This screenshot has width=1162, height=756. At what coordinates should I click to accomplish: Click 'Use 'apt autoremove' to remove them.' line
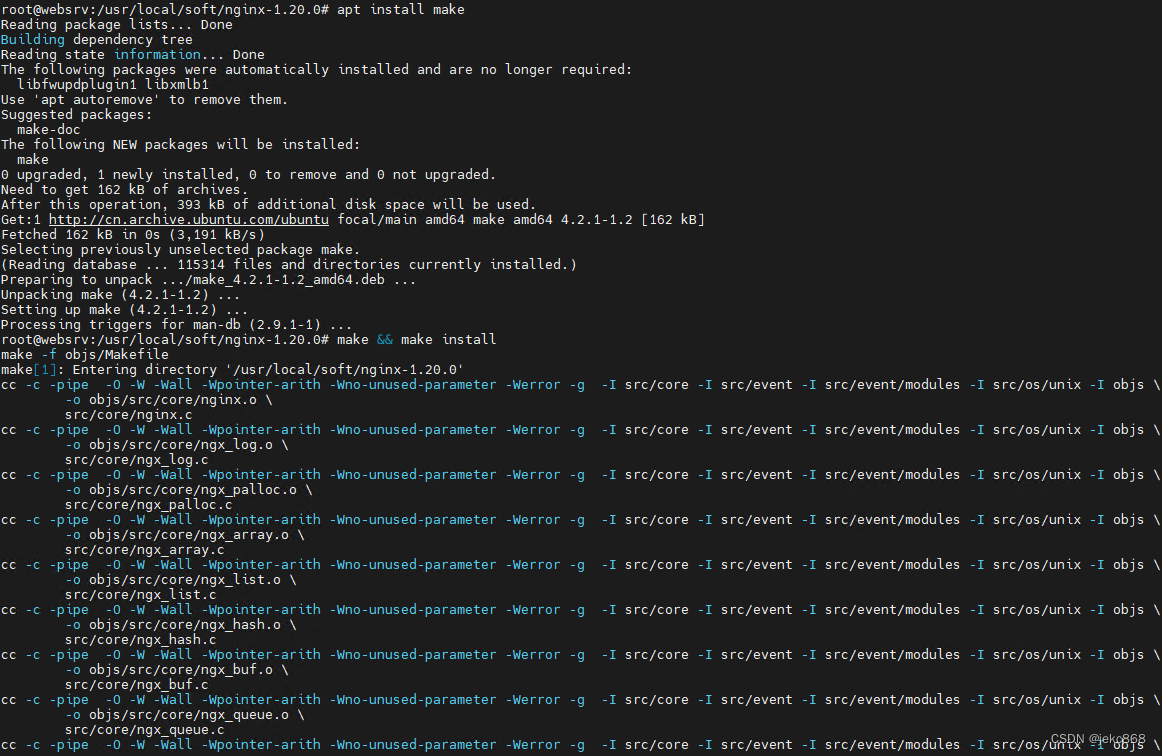[x=144, y=99]
